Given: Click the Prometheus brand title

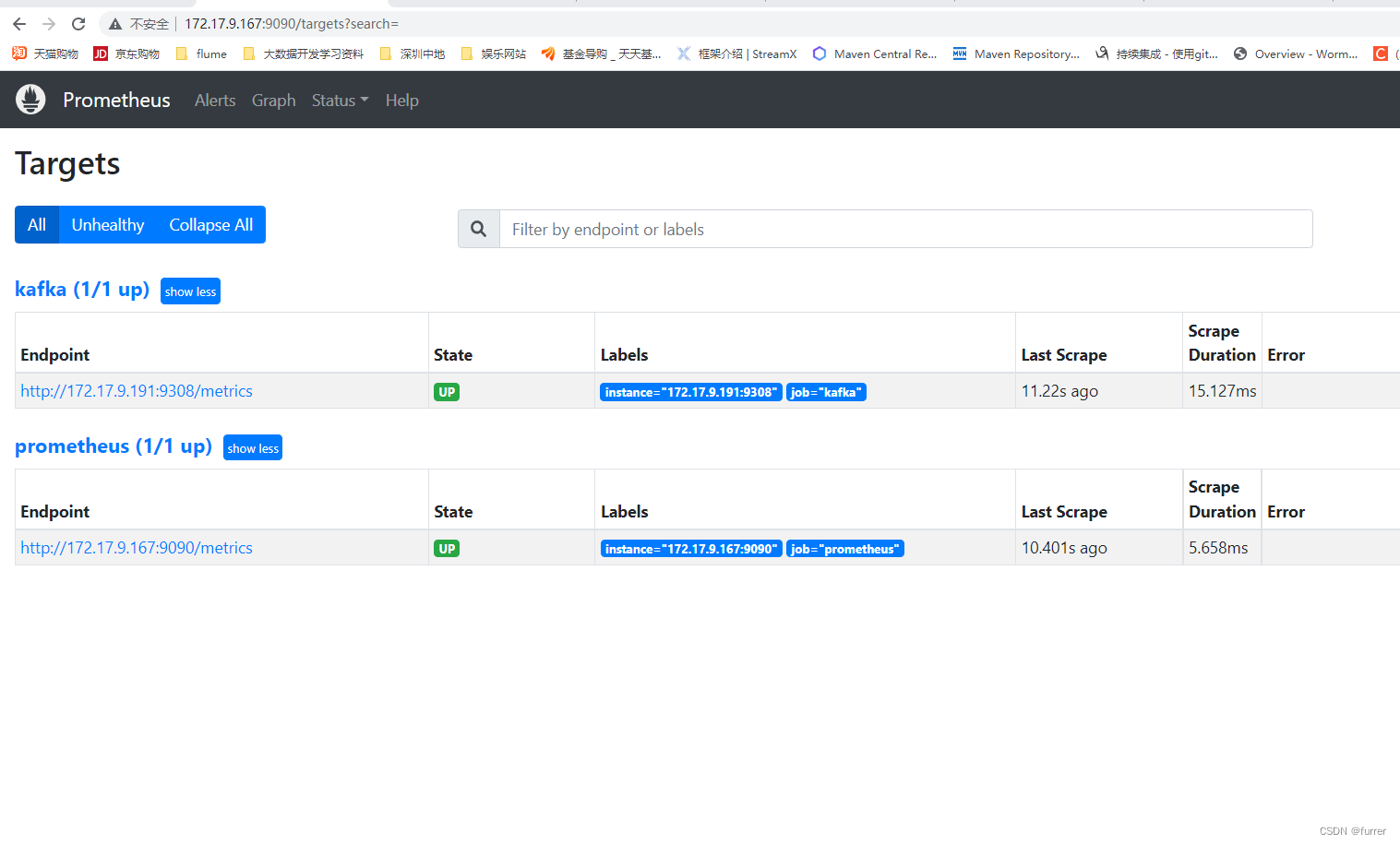Looking at the screenshot, I should [x=116, y=100].
